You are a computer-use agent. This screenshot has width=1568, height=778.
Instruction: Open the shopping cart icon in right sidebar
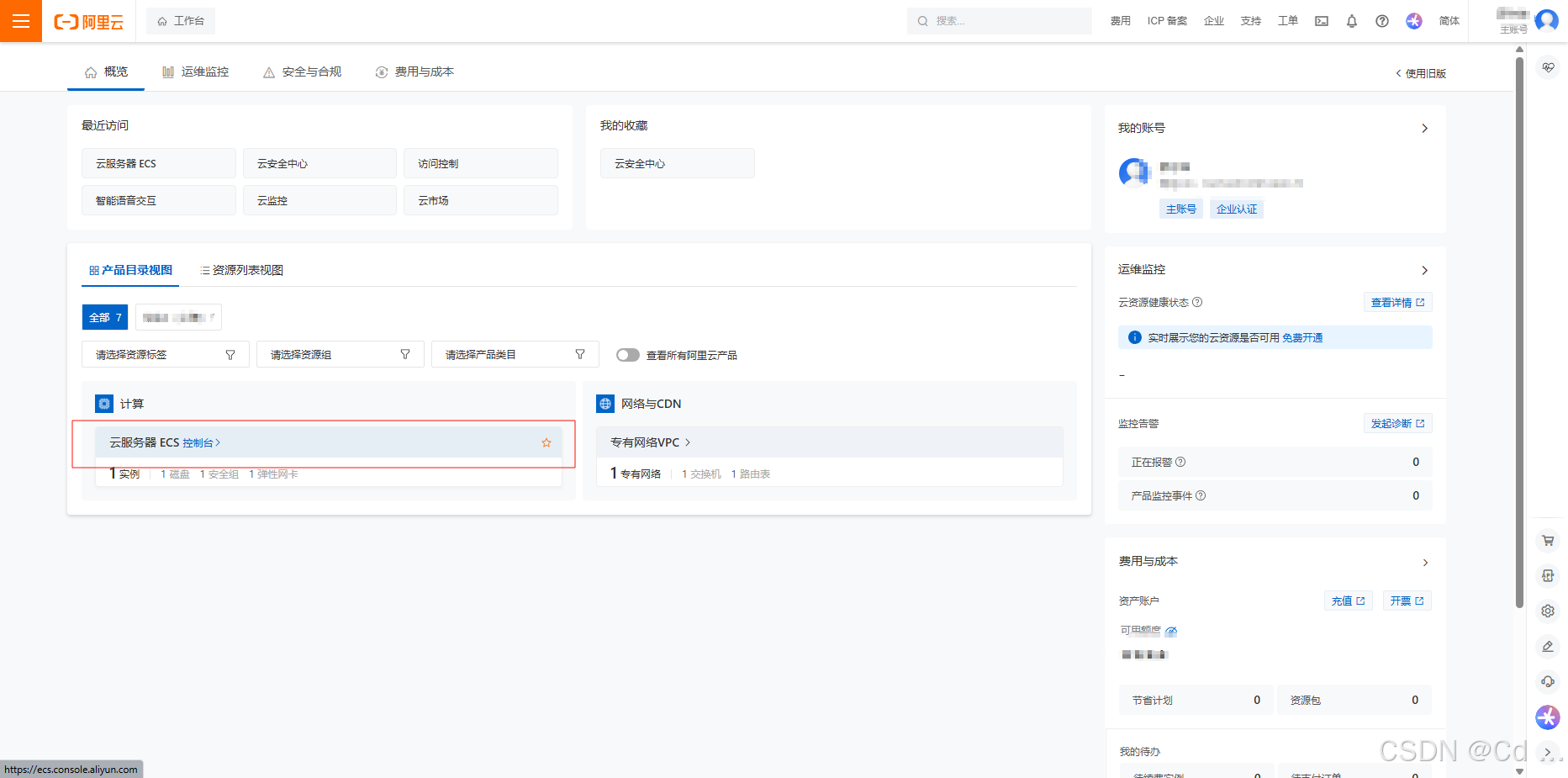tap(1548, 541)
